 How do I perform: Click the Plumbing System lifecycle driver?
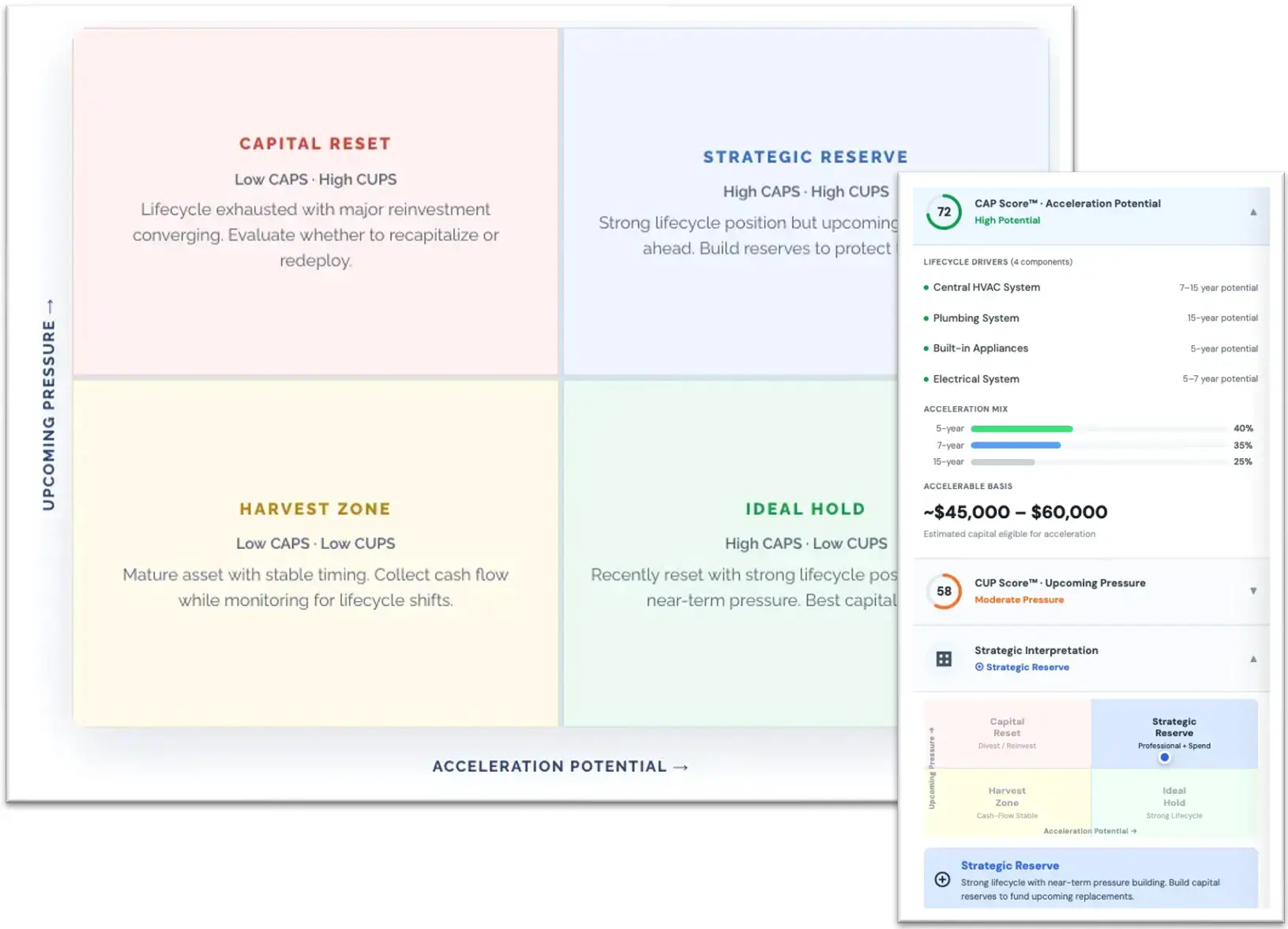976,318
